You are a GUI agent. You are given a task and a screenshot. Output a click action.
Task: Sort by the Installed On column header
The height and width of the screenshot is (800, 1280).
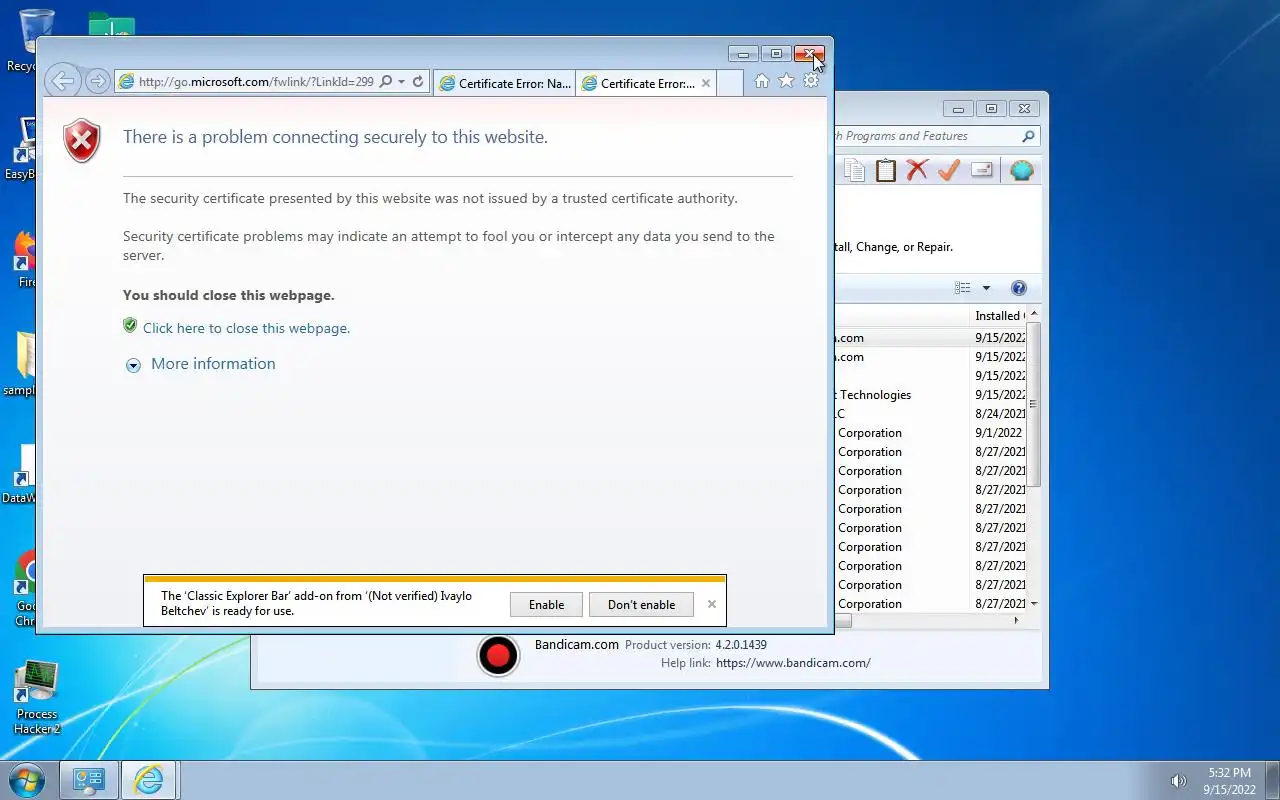(998, 316)
